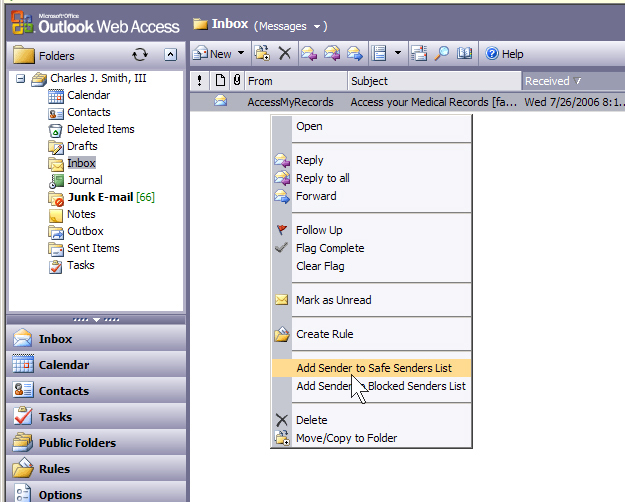Choose Move/Copy to Folder in the context menu
625x502 pixels.
[371, 438]
